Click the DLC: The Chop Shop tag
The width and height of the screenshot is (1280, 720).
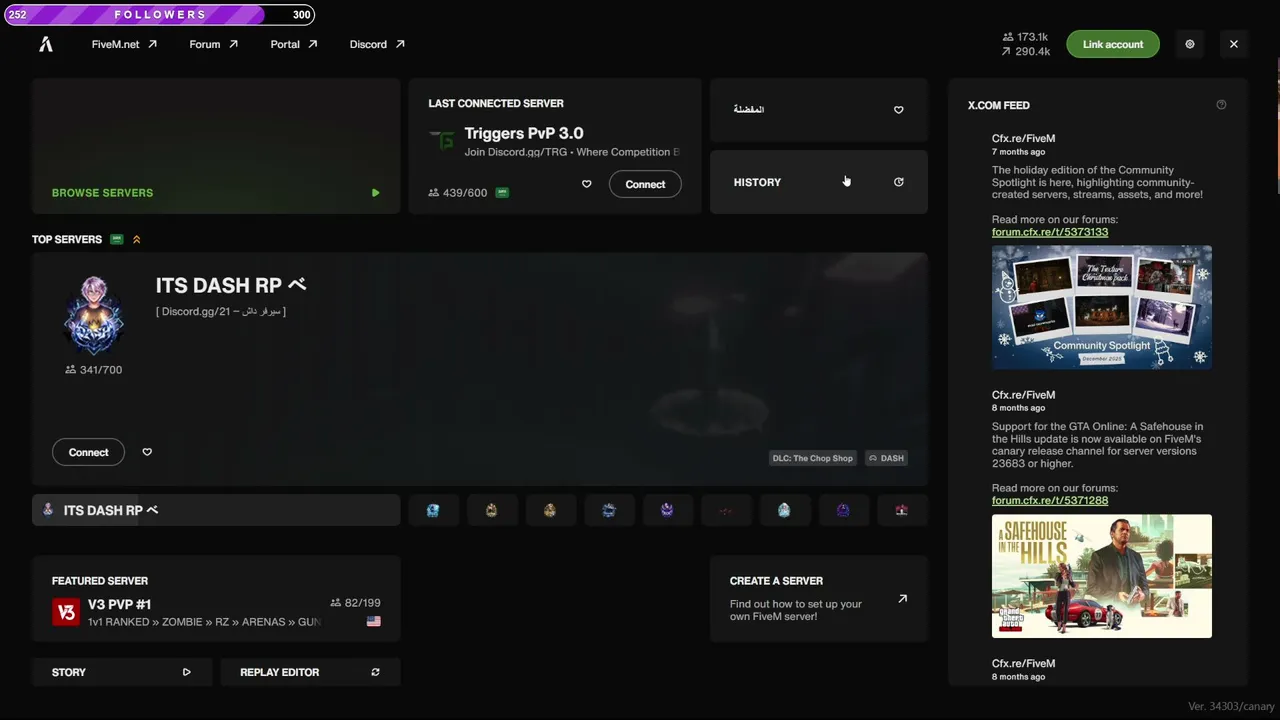click(812, 458)
